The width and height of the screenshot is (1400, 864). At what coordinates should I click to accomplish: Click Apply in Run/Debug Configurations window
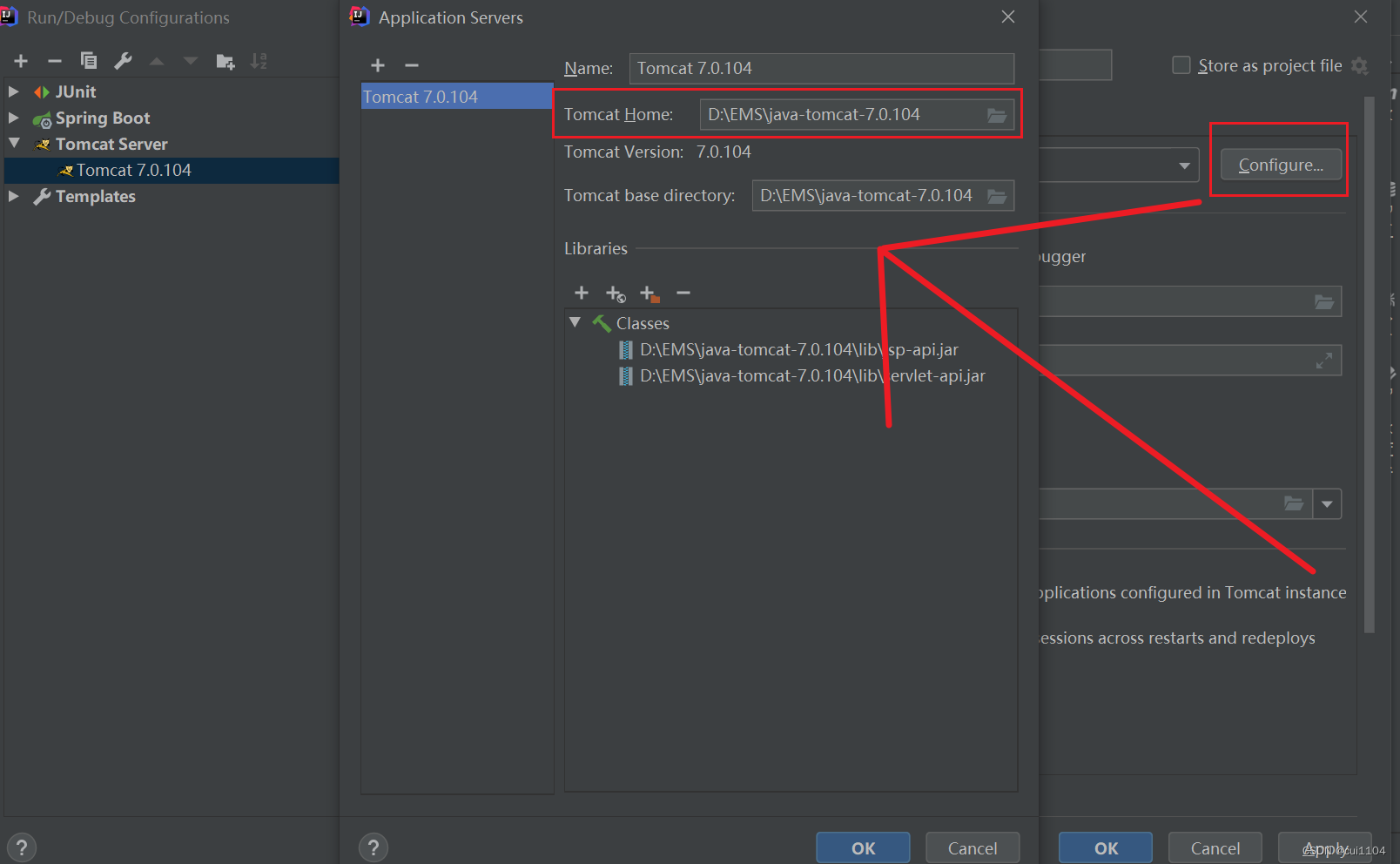pos(1325,847)
